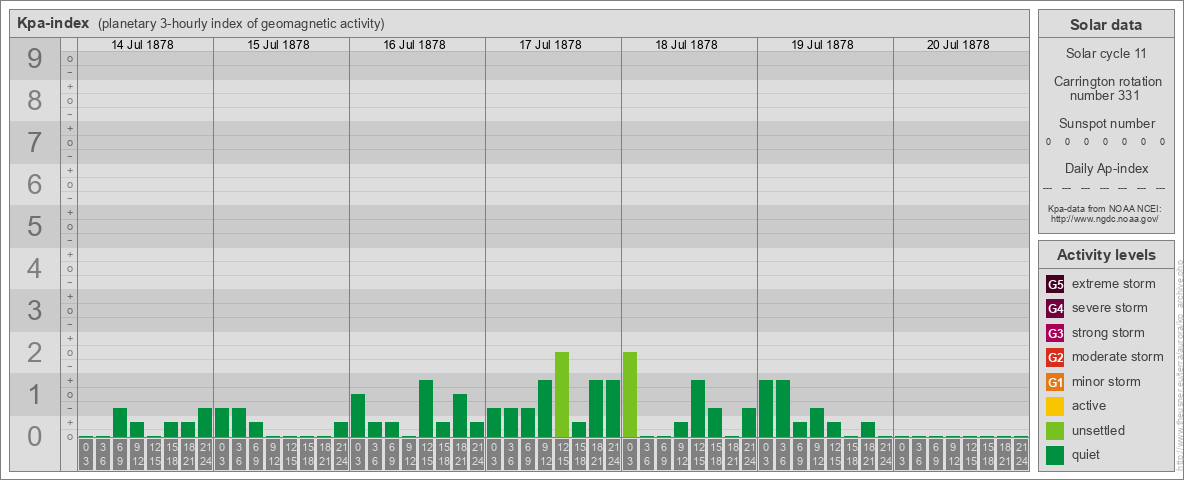The height and width of the screenshot is (480, 1184).
Task: Click the Carrington rotation number 331 text
Action: 1106,88
